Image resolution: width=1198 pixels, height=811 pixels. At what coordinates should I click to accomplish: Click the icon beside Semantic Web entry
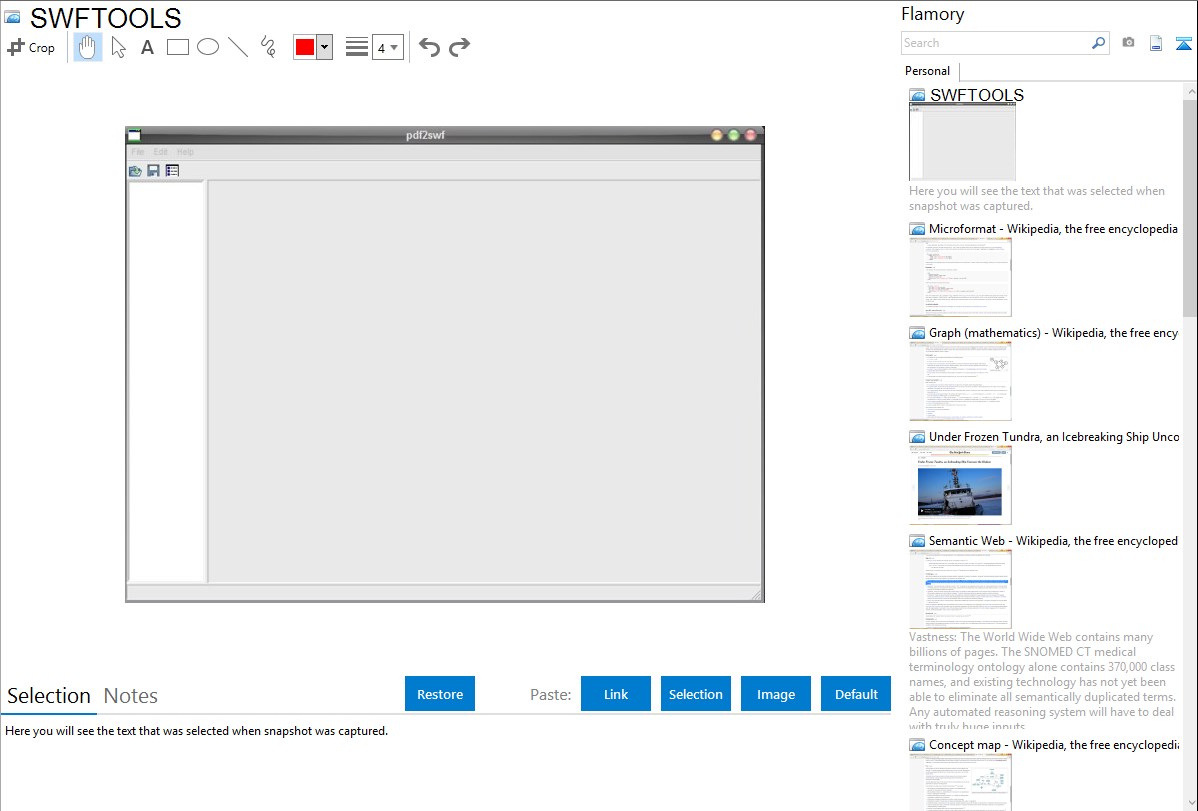(918, 541)
